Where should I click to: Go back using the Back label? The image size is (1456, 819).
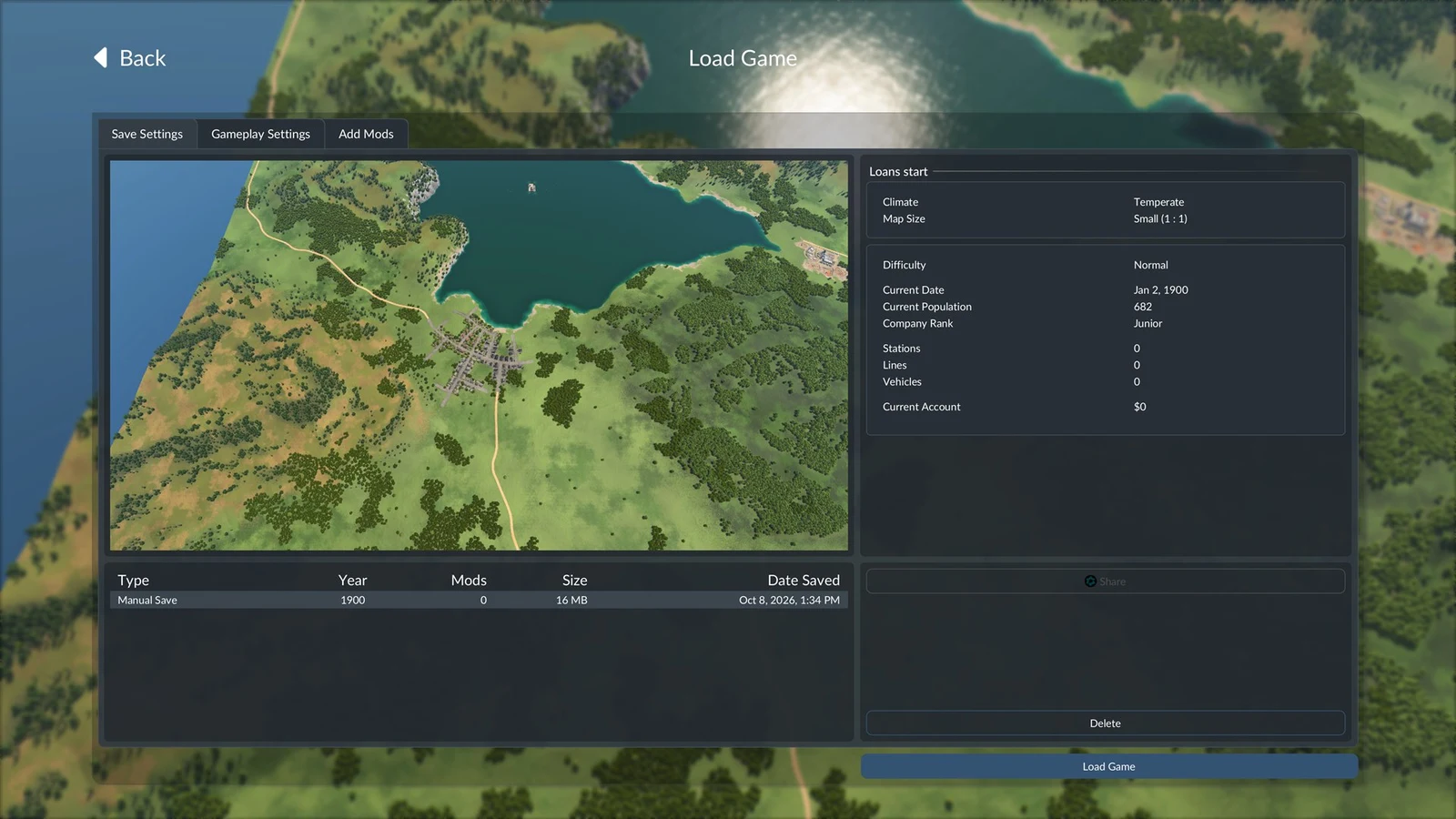tap(143, 58)
